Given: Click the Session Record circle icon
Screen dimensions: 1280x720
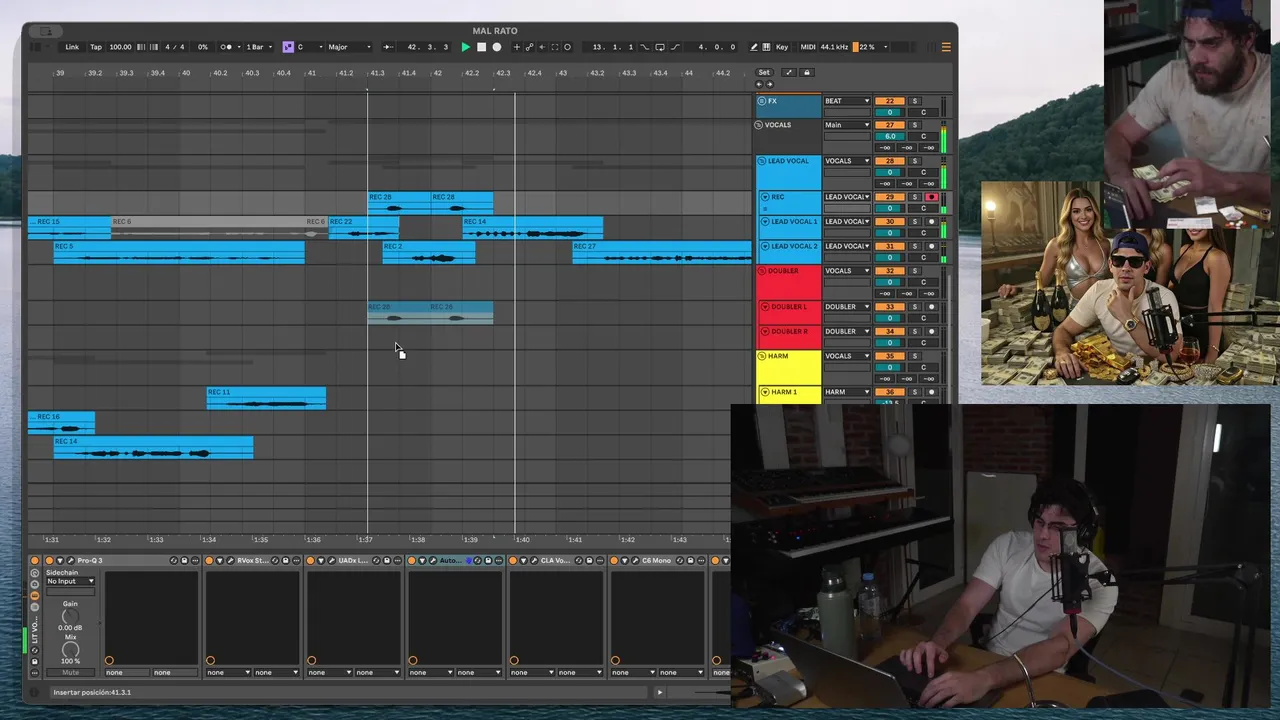Looking at the screenshot, I should 567,47.
